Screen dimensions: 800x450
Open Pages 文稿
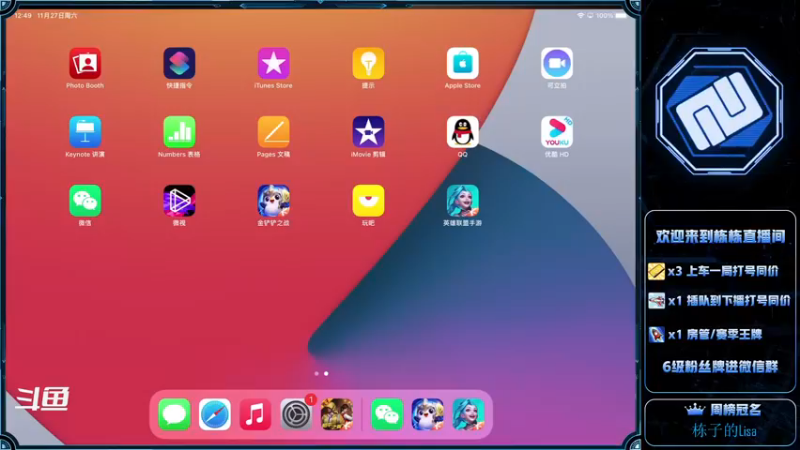[x=273, y=132]
